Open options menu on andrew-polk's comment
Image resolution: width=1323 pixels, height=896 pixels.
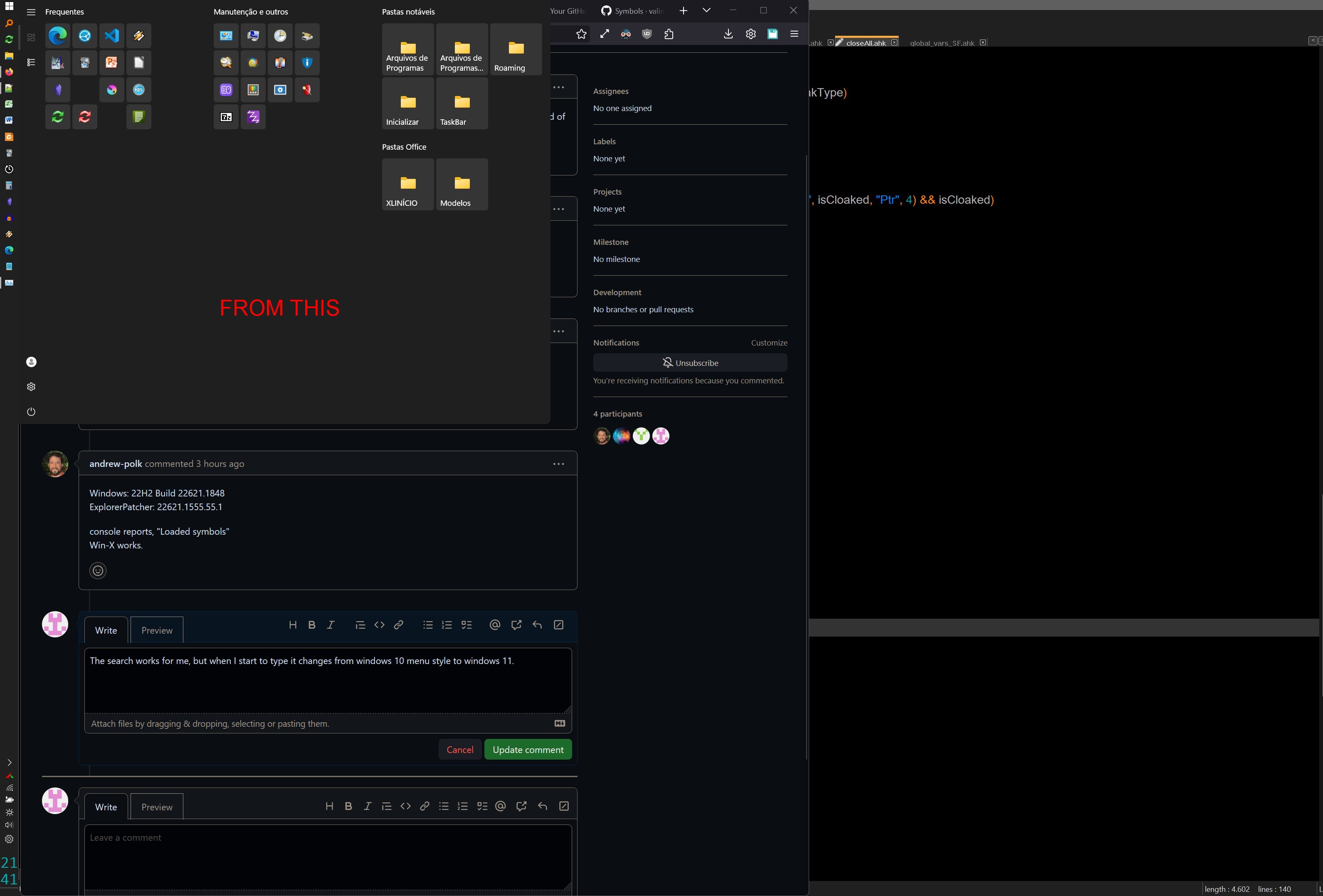558,463
